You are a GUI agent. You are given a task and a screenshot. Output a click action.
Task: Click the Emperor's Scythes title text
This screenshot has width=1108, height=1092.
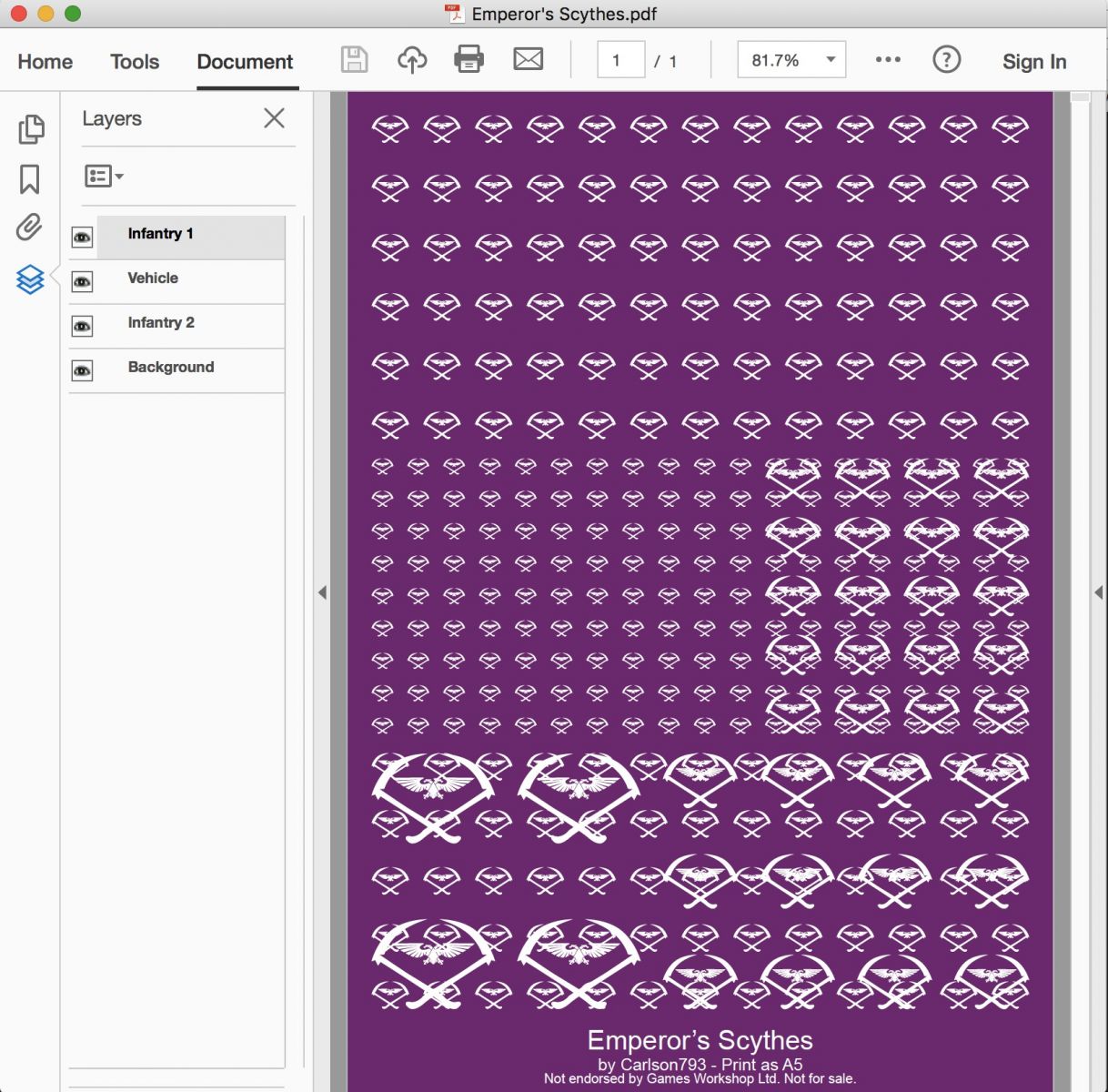pyautogui.click(x=700, y=1040)
